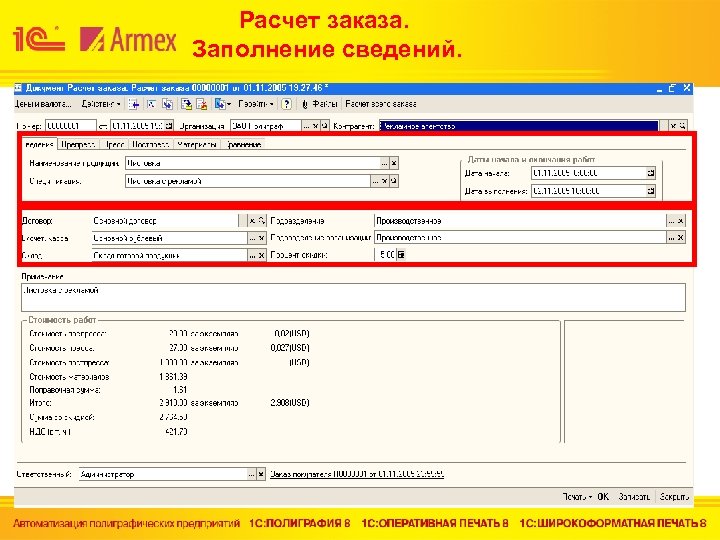
Task: Open Контрагент record via its magnifier icon
Action: click(x=682, y=125)
